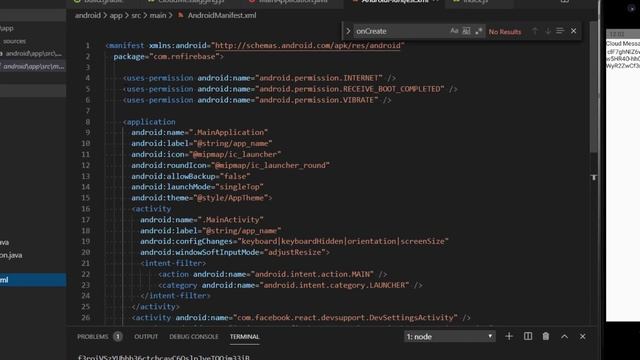Click the find input containing onCreate

400,31
